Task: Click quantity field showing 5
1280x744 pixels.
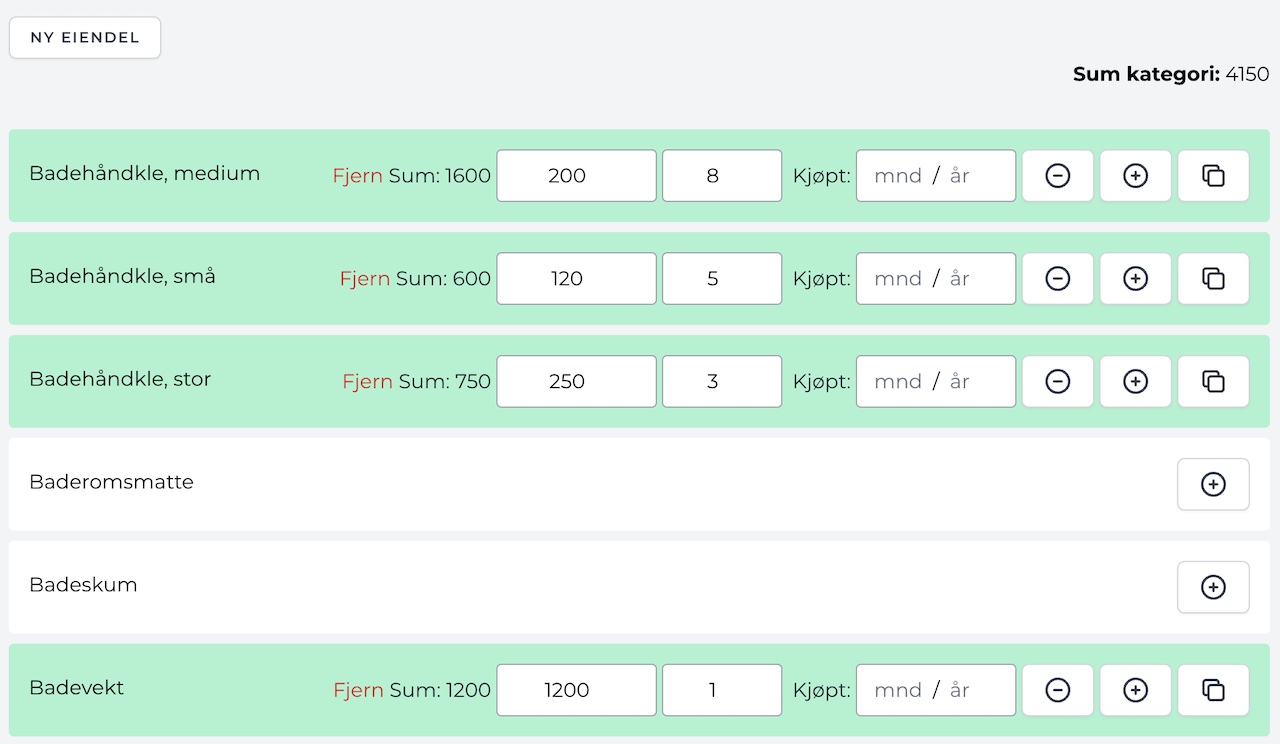Action: pyautogui.click(x=721, y=279)
